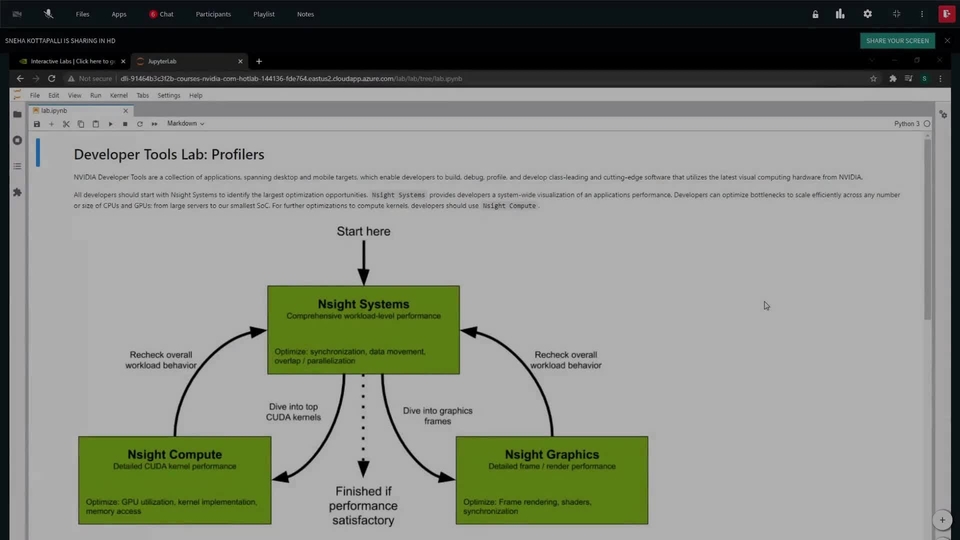Open the file browser folder icon in the sidebar
The image size is (960, 540).
pyautogui.click(x=17, y=115)
